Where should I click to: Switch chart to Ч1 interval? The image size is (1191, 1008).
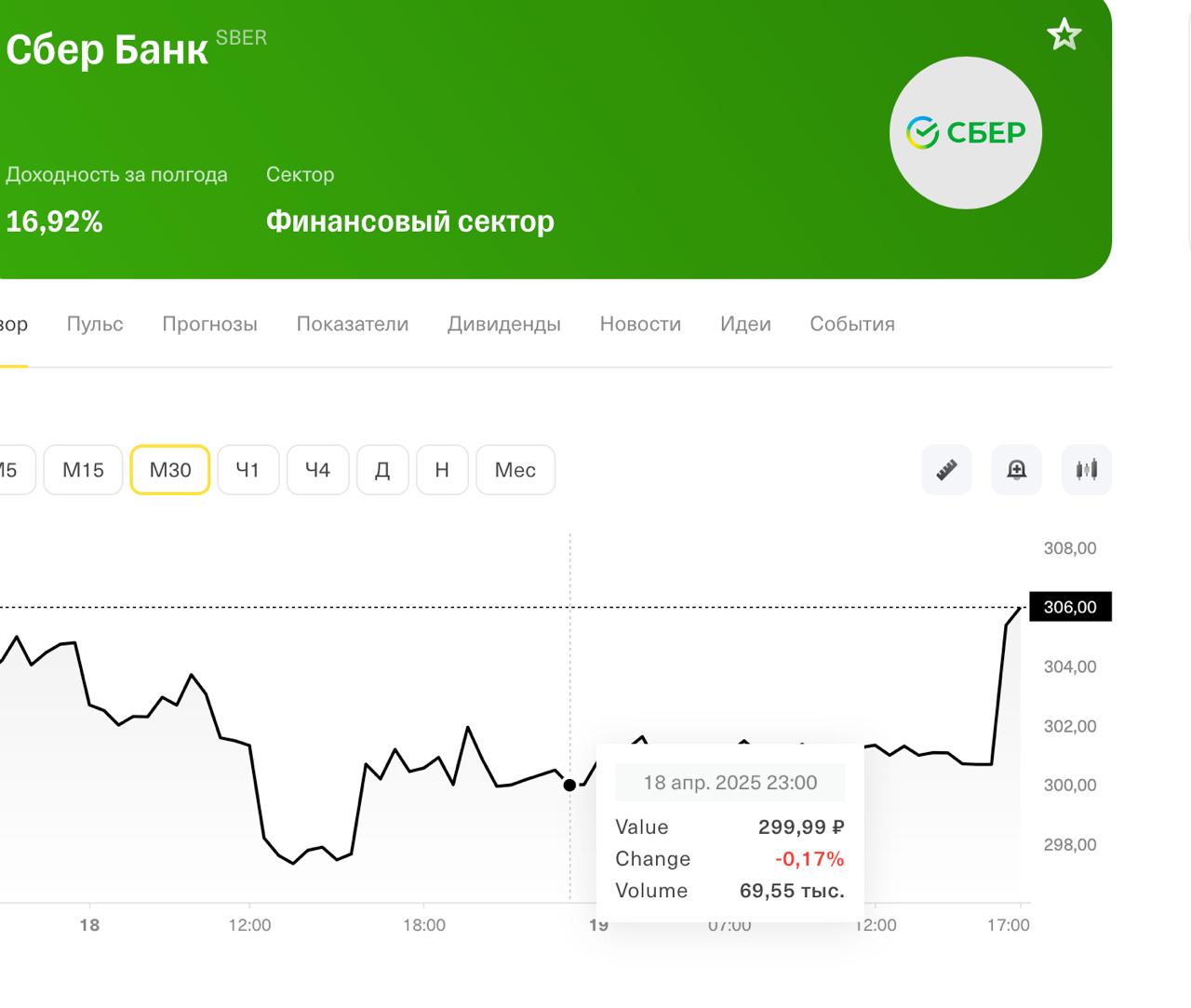[x=248, y=470]
